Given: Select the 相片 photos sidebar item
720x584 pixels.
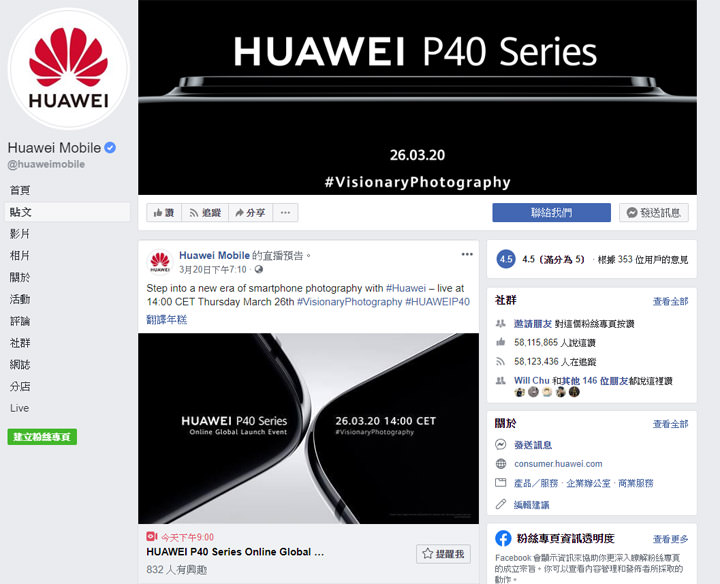Looking at the screenshot, I should point(20,255).
